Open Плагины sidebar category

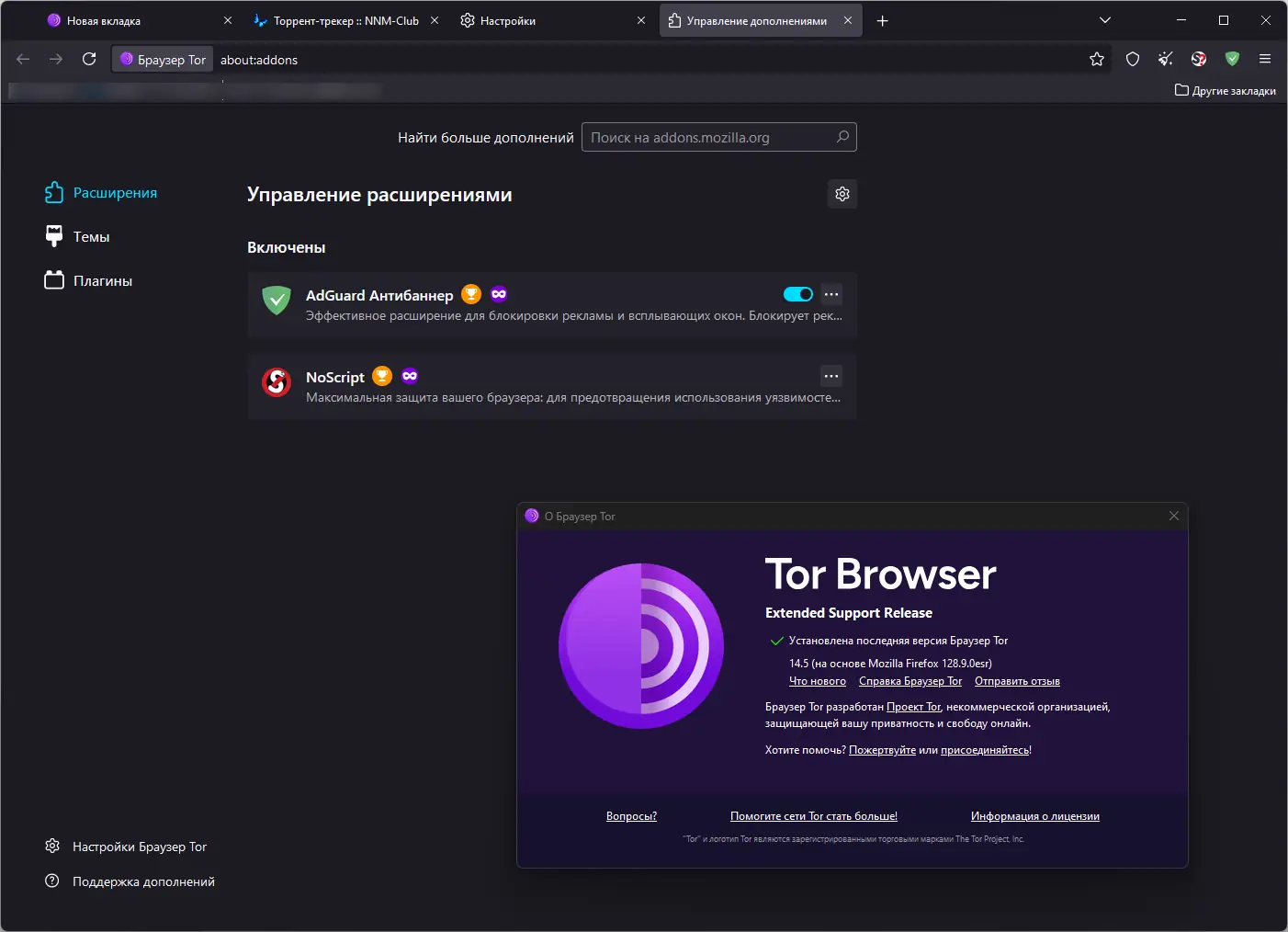[88, 280]
